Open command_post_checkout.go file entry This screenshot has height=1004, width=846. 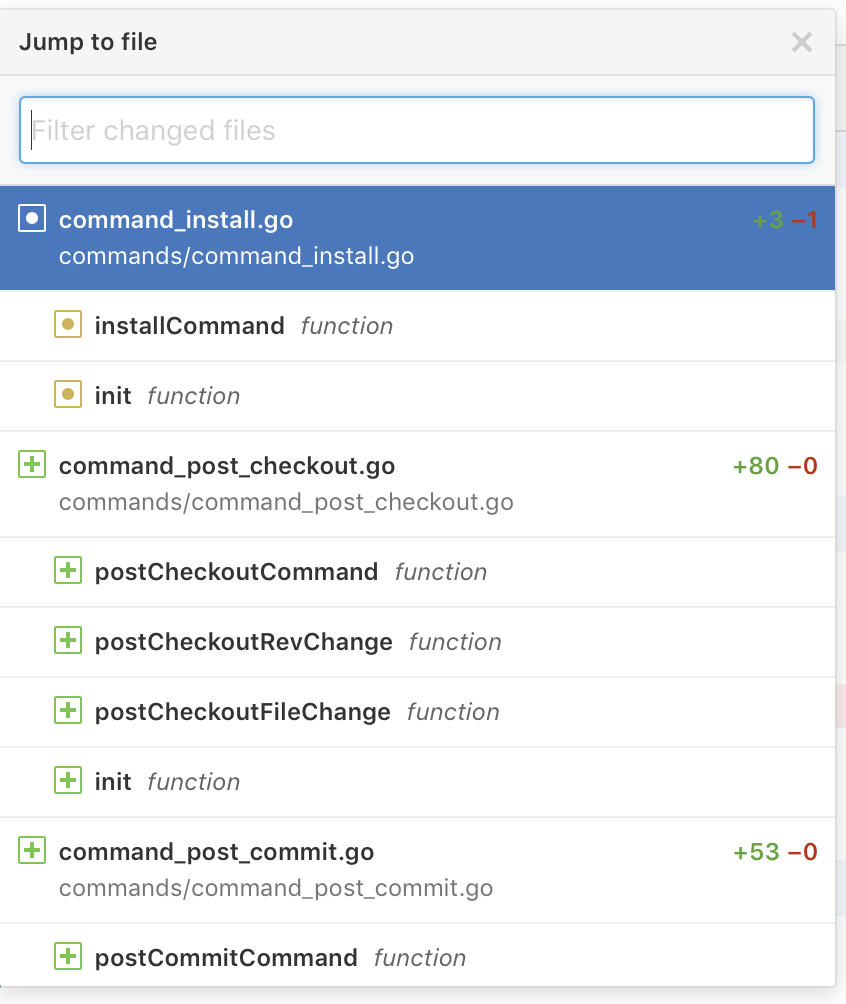(x=227, y=466)
